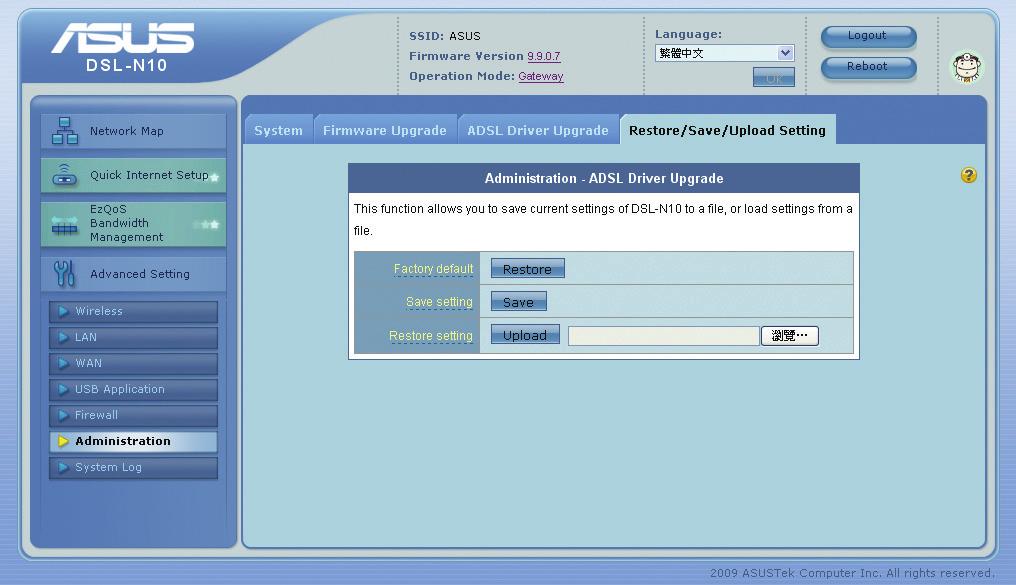The width and height of the screenshot is (1016, 585).
Task: Click the Network Map icon
Action: [x=65, y=131]
